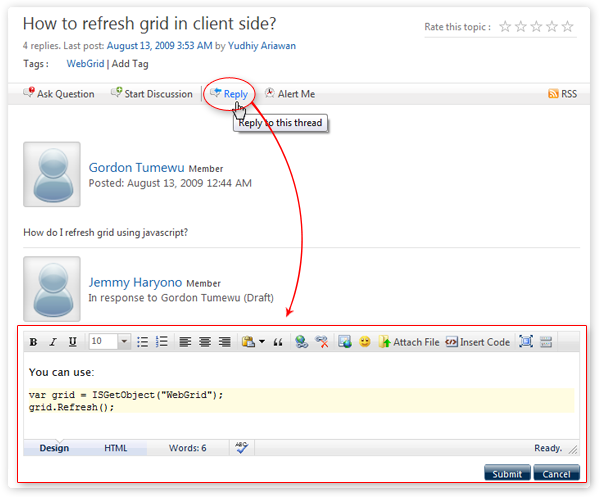The image size is (600, 497).
Task: Remove hyperlink from selected text
Action: (321, 342)
